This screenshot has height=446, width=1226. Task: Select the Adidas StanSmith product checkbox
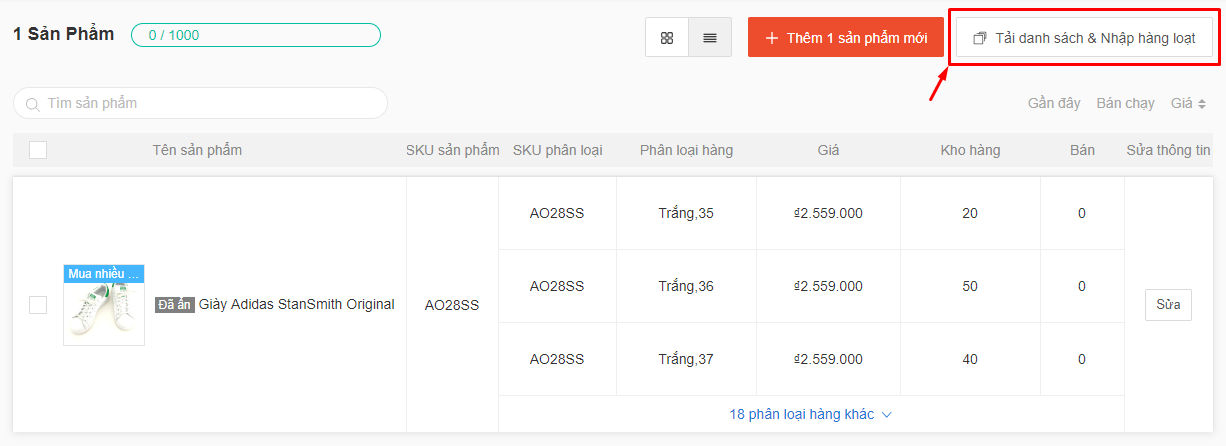(x=38, y=305)
